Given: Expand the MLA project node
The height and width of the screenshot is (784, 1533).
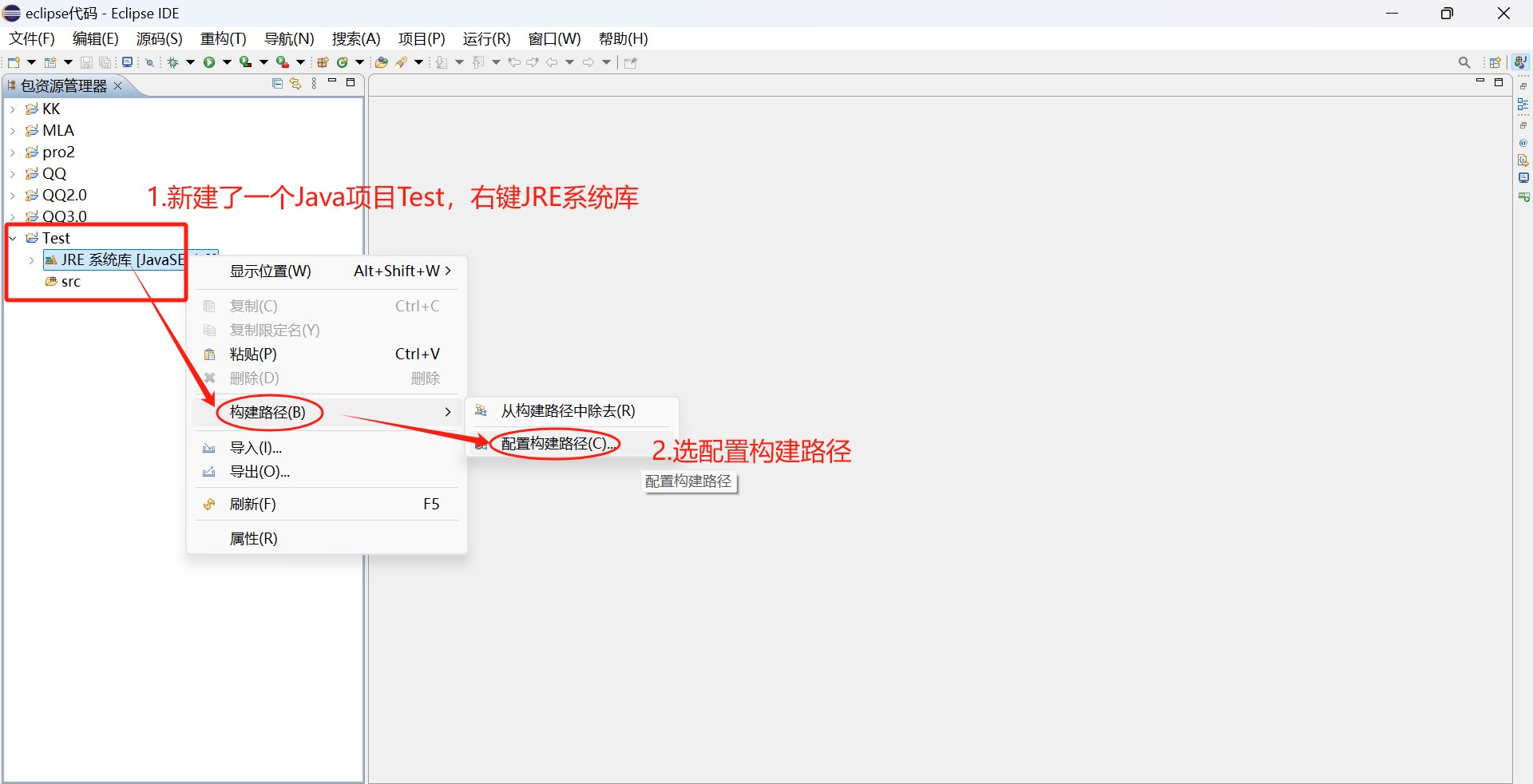Looking at the screenshot, I should point(13,130).
